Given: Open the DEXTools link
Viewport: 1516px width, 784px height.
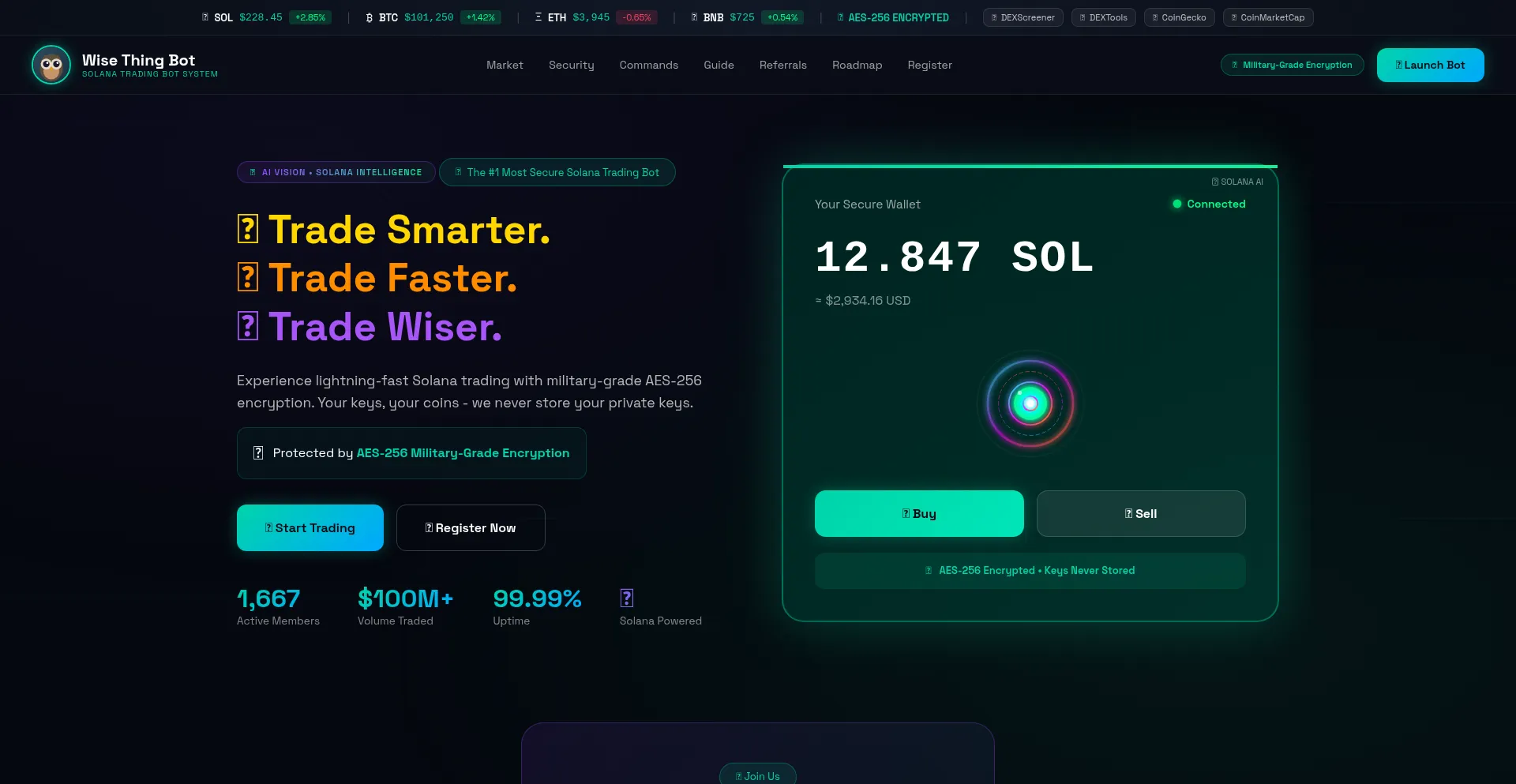Looking at the screenshot, I should (1103, 17).
